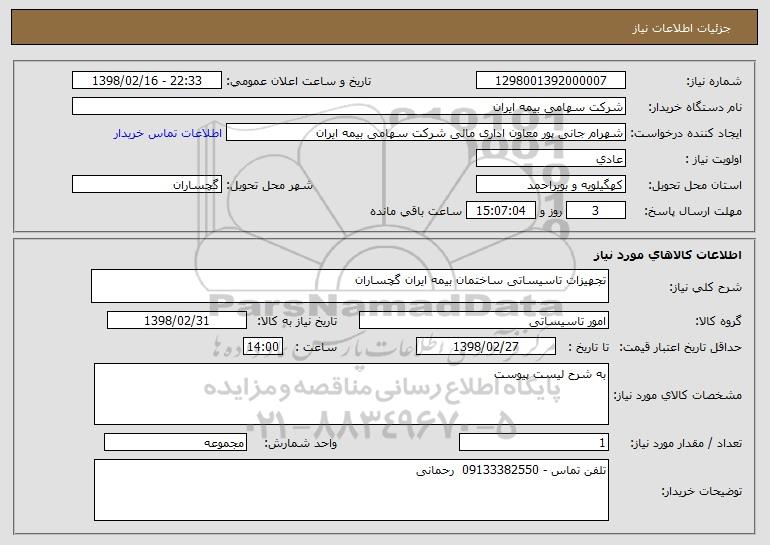This screenshot has width=770, height=545.
Task: Click the ایجاد کننده درخواست field
Action: point(426,133)
